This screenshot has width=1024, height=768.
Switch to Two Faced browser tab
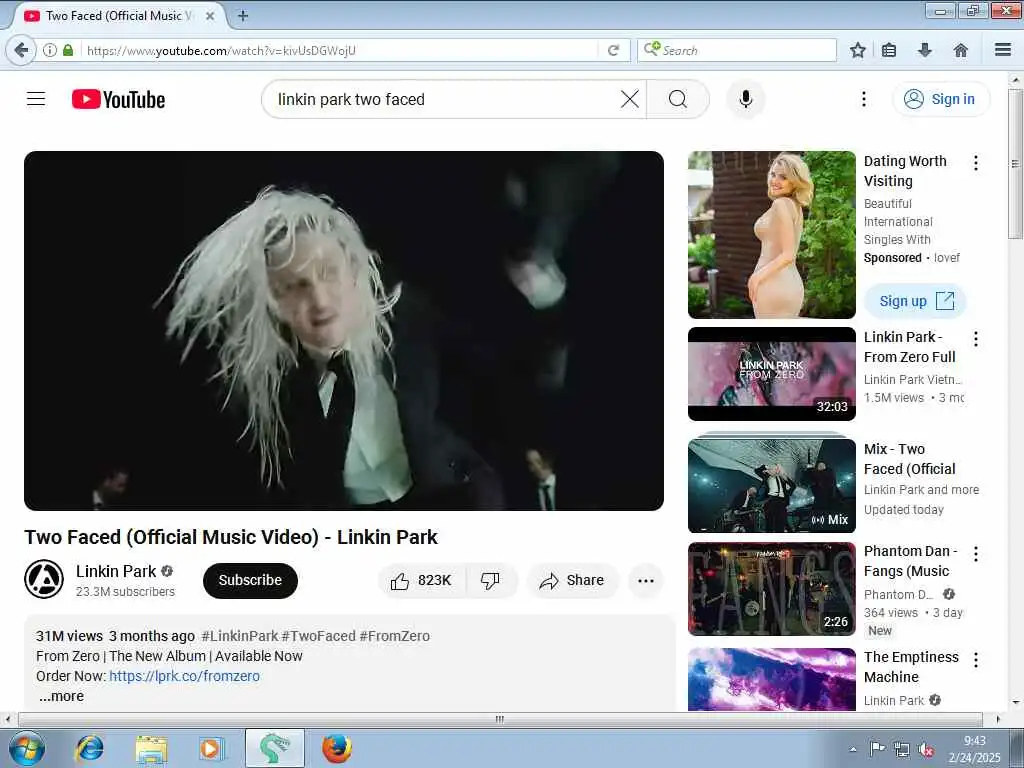[x=118, y=16]
